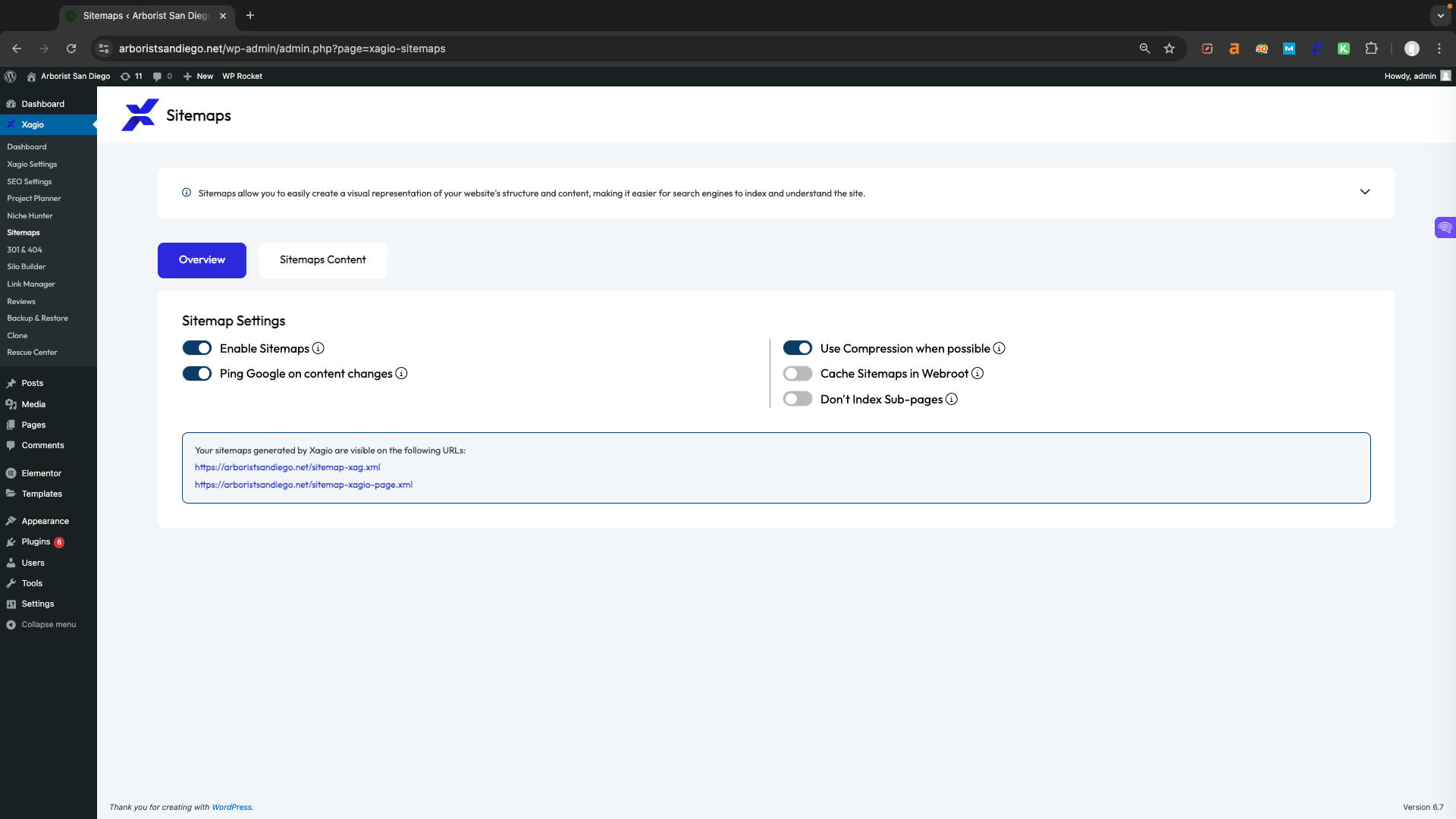Click info icon beside Ping Google on content changes

click(401, 374)
